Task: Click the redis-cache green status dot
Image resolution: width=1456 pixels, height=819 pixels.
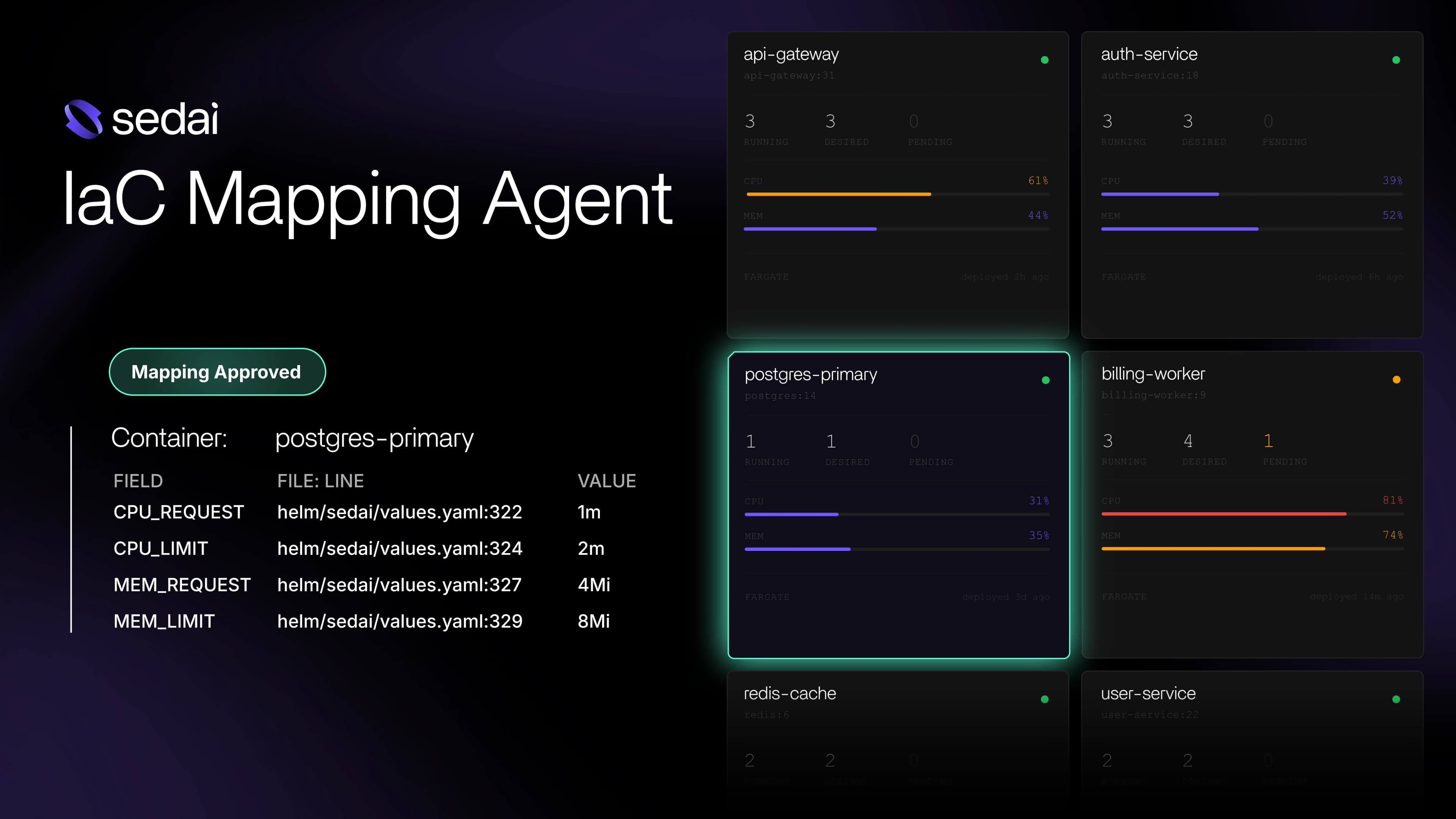Action: click(x=1045, y=699)
